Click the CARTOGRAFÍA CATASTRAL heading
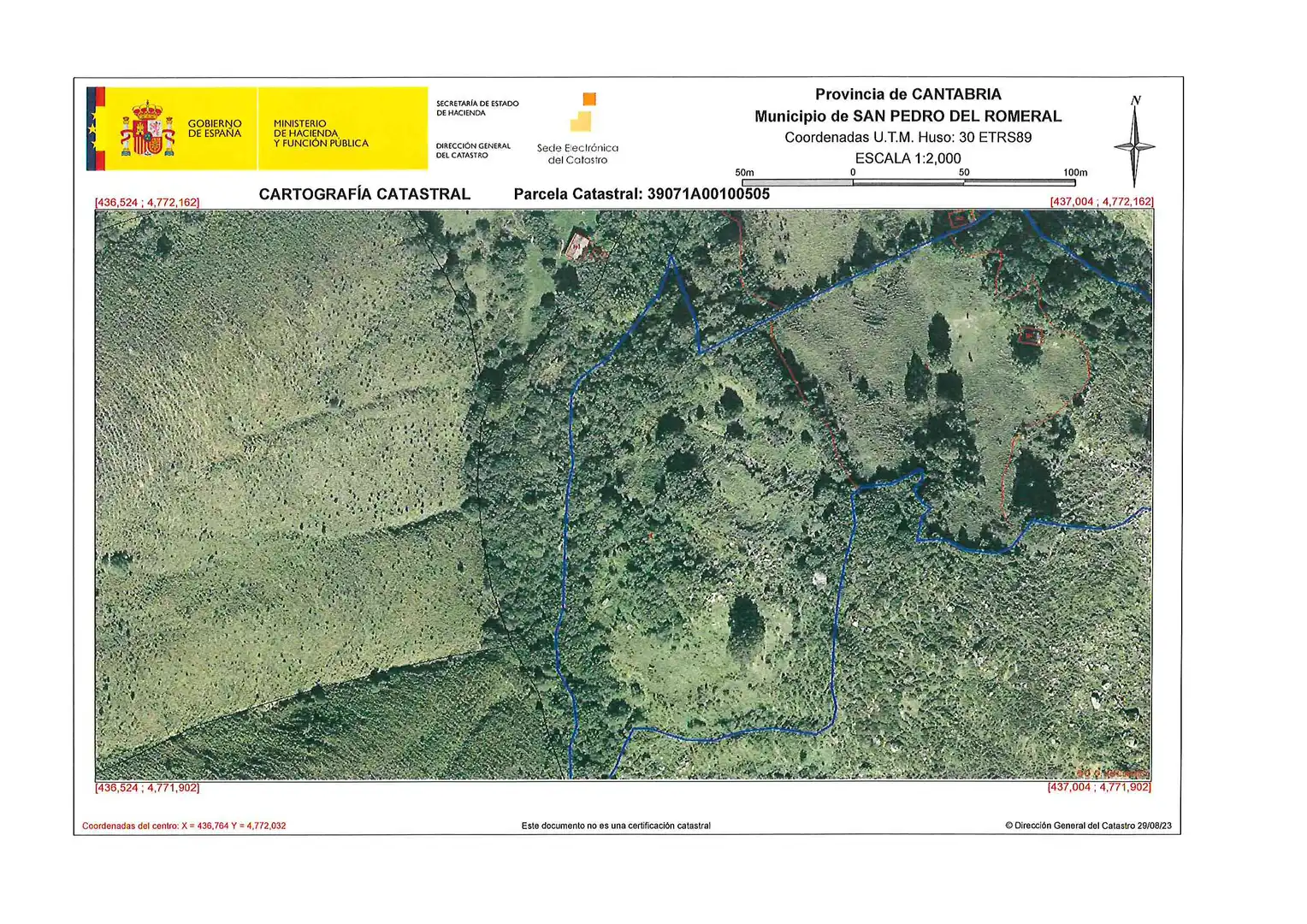The height and width of the screenshot is (924, 1307). tap(364, 194)
